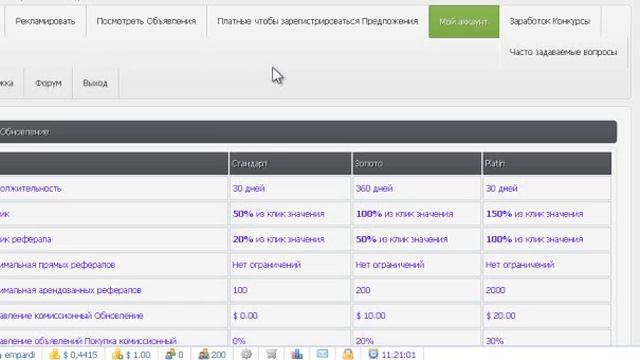
Task: Select the green Мой аккаунт tab
Action: click(464, 22)
